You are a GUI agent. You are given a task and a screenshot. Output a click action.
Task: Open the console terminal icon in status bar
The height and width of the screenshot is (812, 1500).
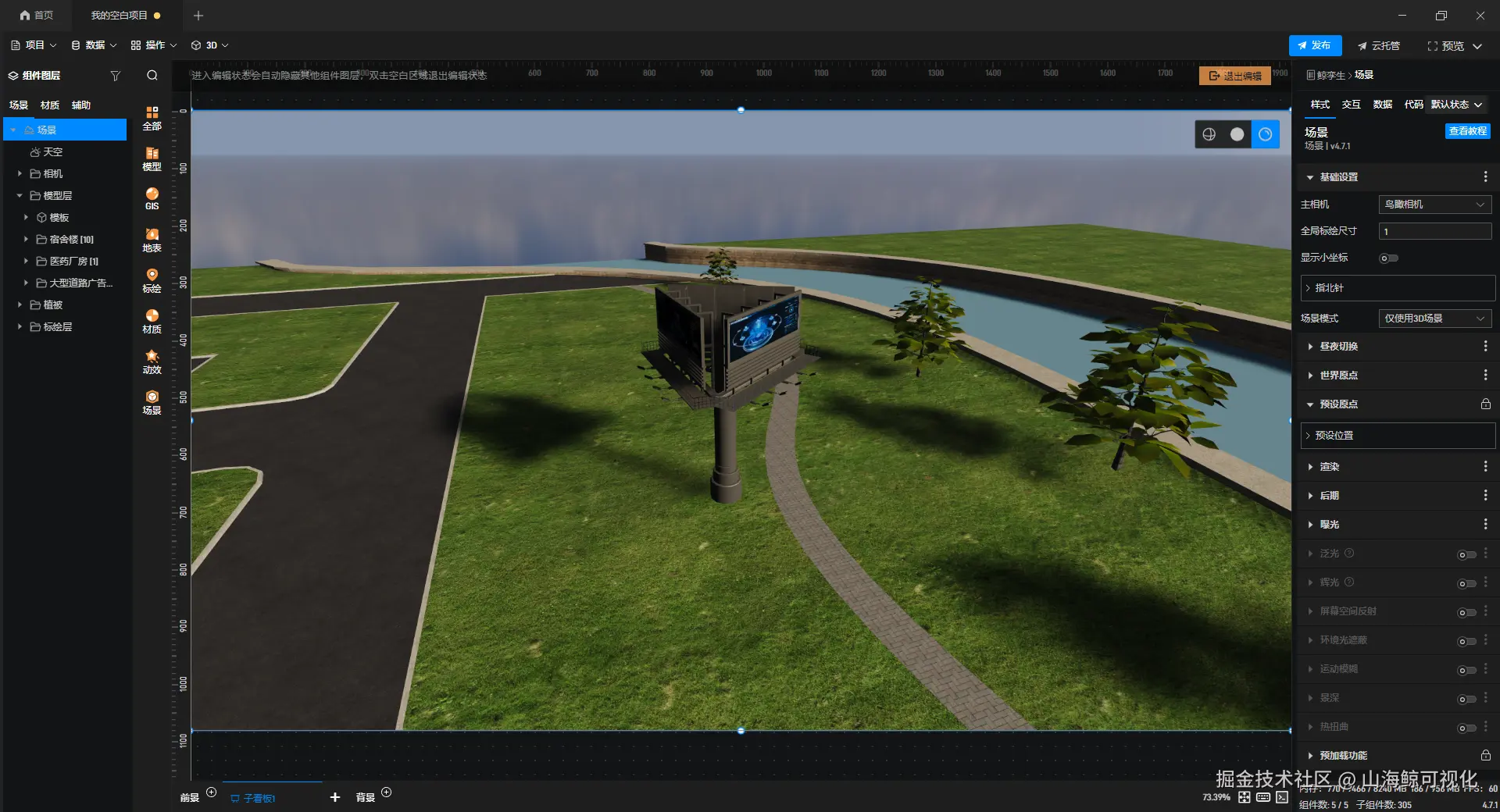tap(1282, 797)
